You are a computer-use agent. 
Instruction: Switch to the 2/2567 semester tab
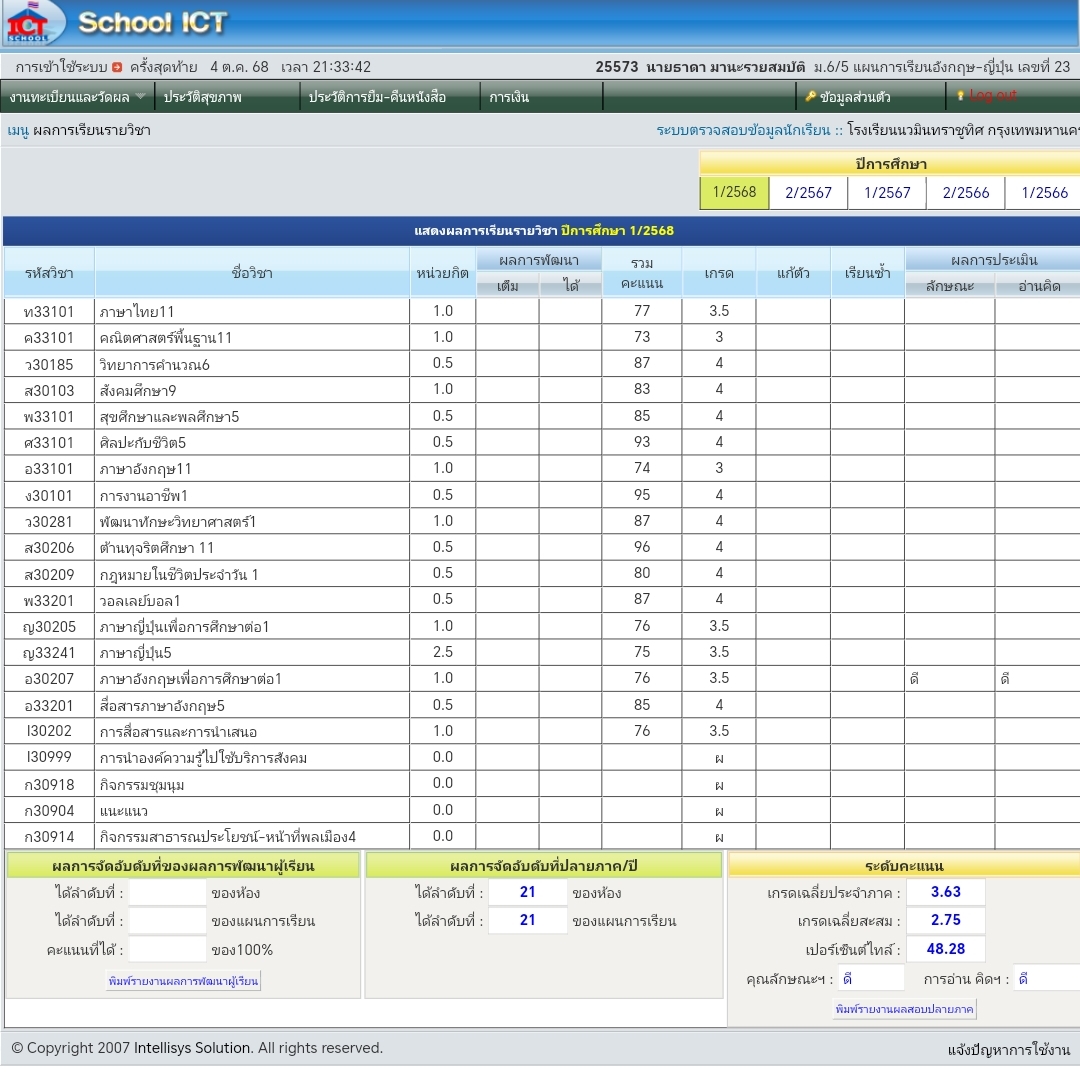point(808,193)
